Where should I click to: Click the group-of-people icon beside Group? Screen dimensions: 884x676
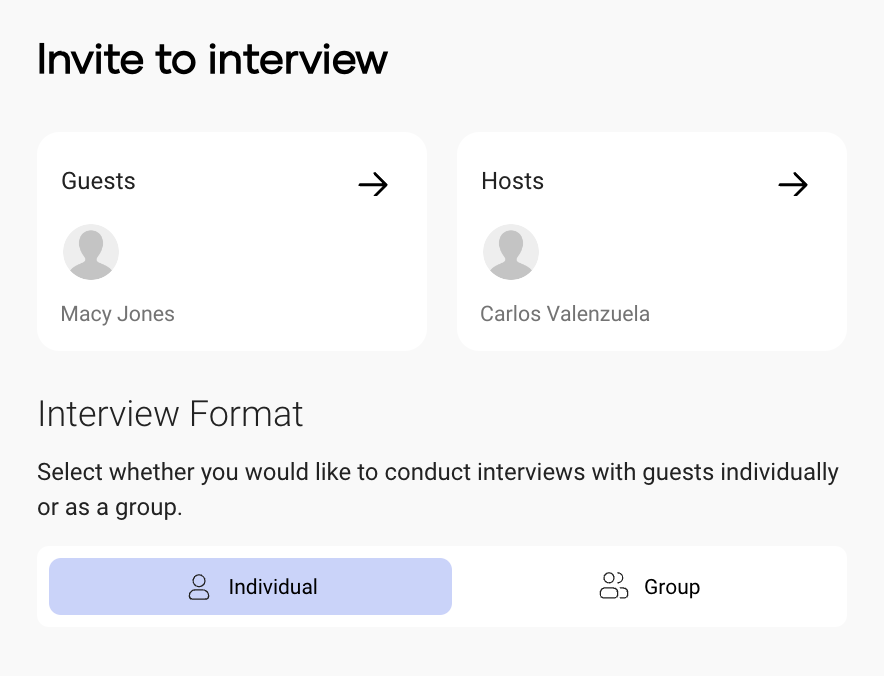point(613,587)
